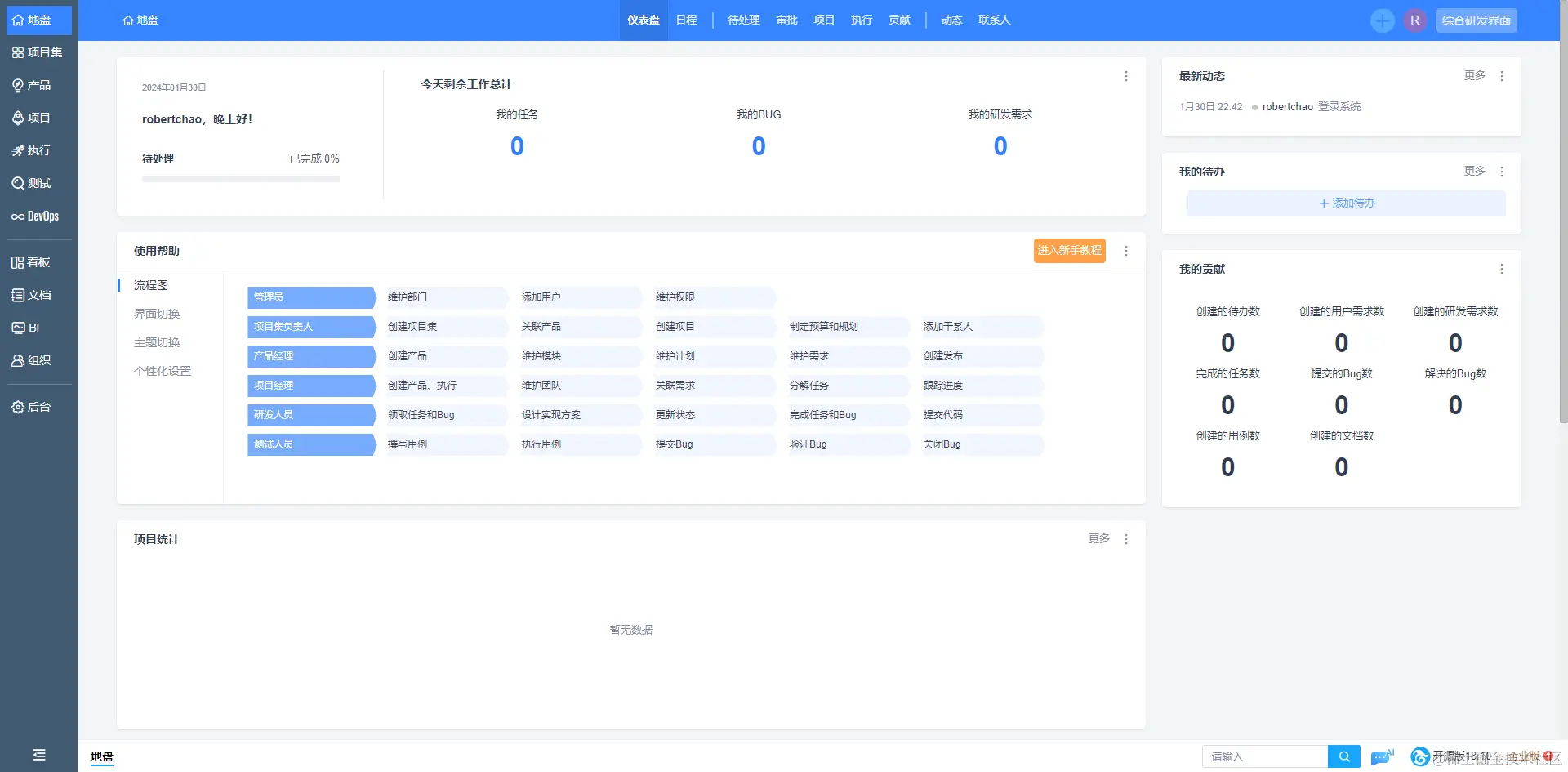Click the 制定预算和规划 flow step

pos(847,327)
